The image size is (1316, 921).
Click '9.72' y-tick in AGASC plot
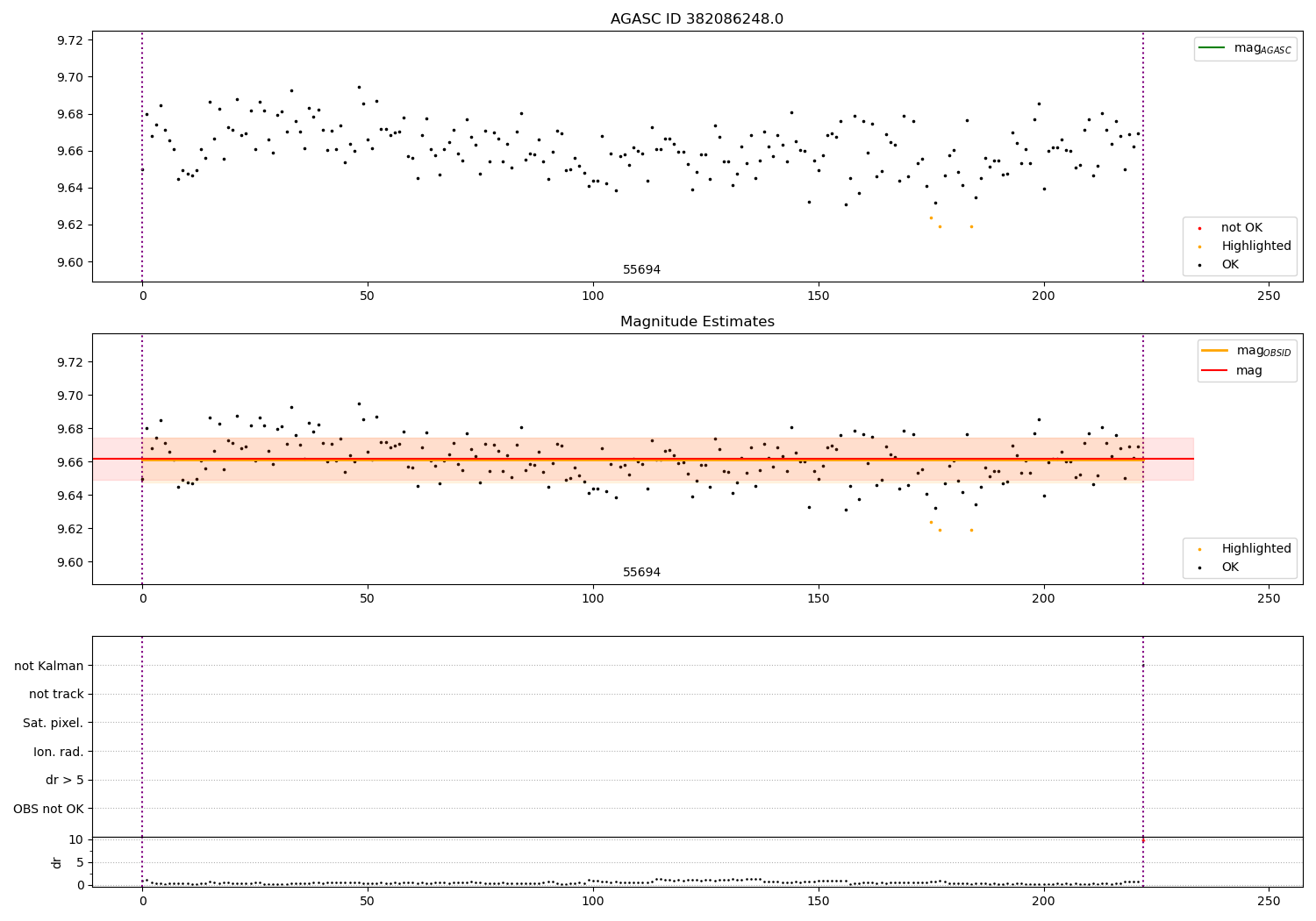click(x=69, y=40)
